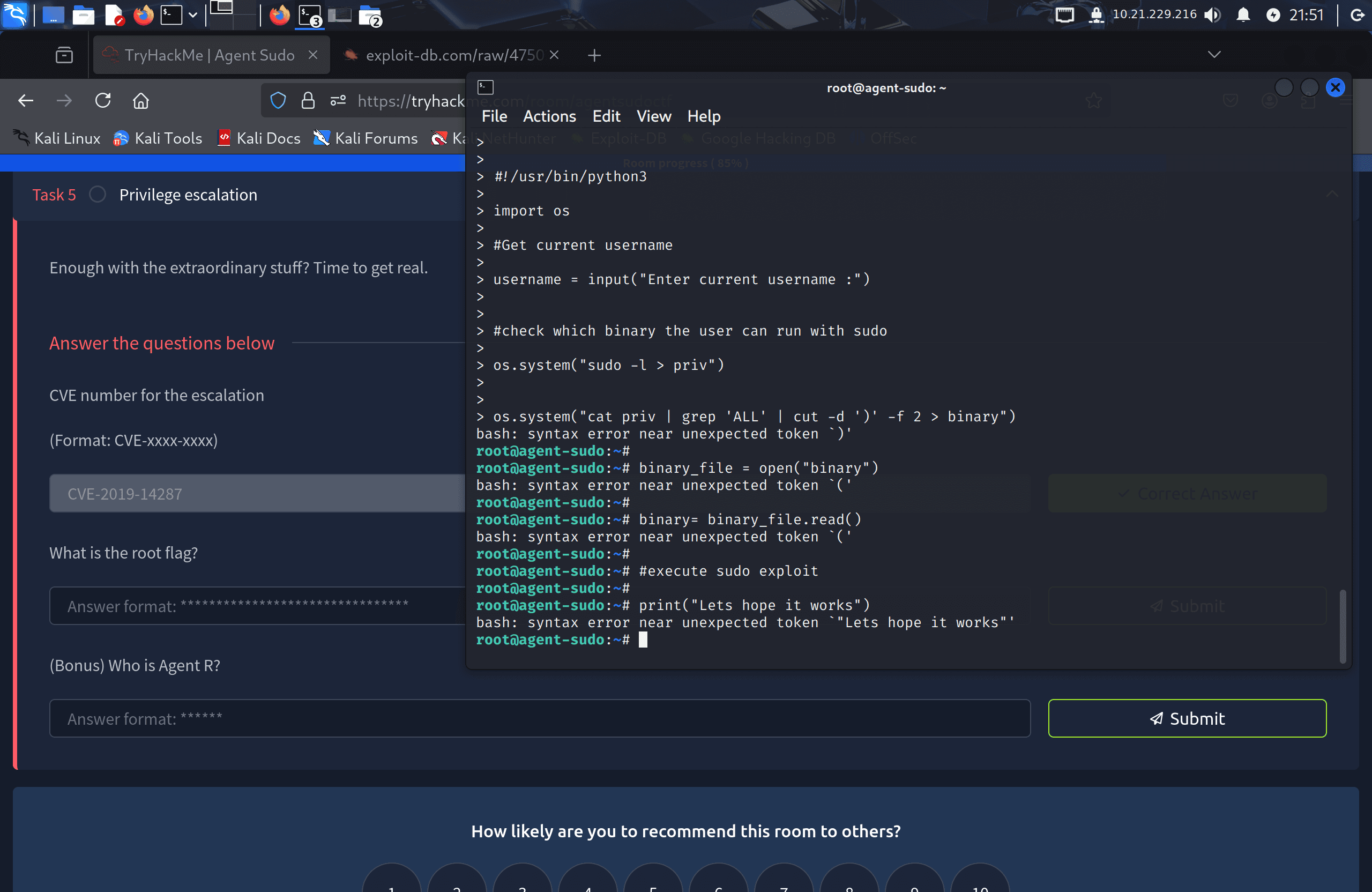This screenshot has height=892, width=1372.
Task: Close the exploit-db.com tab
Action: pyautogui.click(x=554, y=54)
